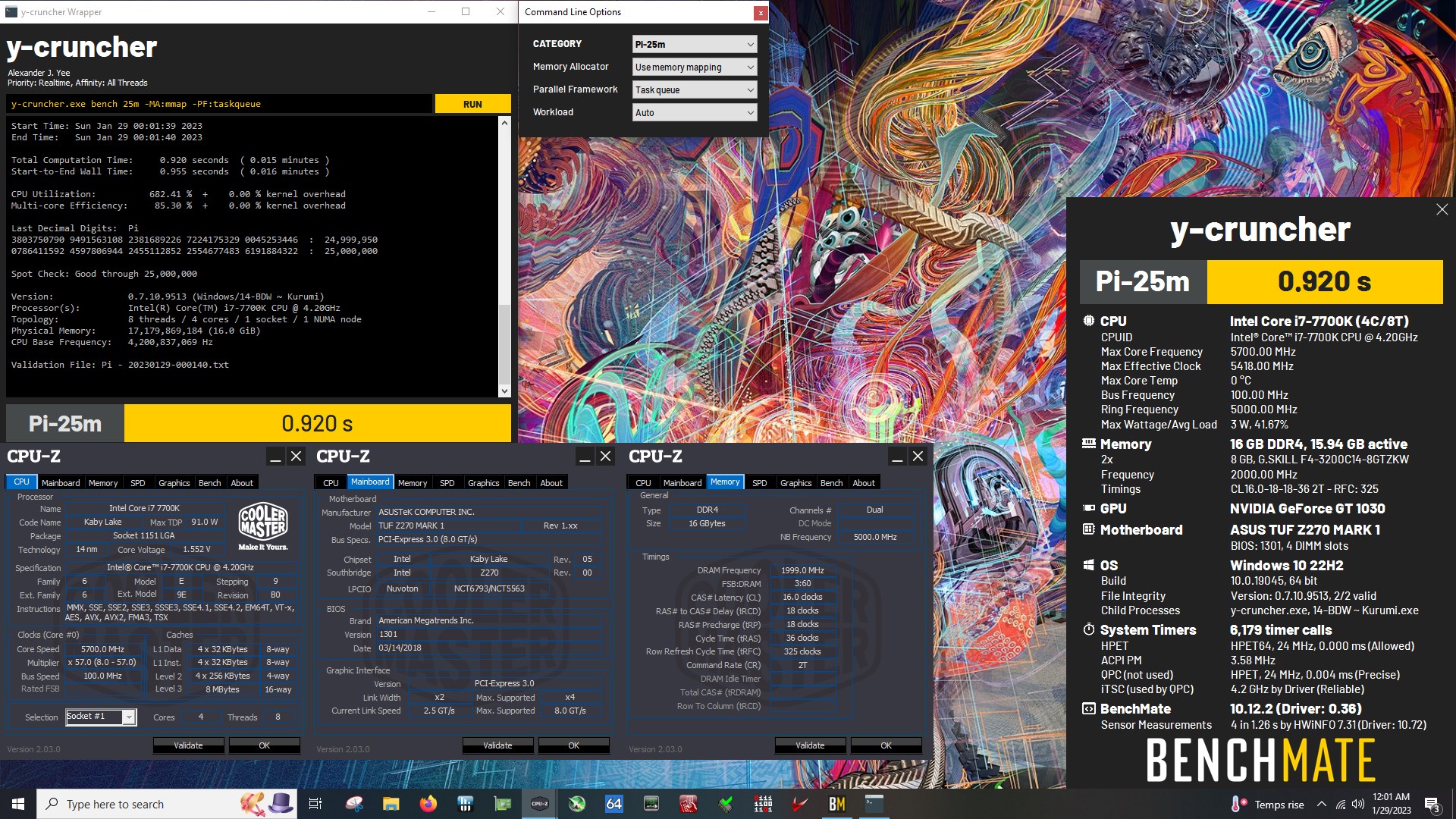This screenshot has height=819, width=1456.
Task: Open File Explorer from the taskbar
Action: point(391,804)
